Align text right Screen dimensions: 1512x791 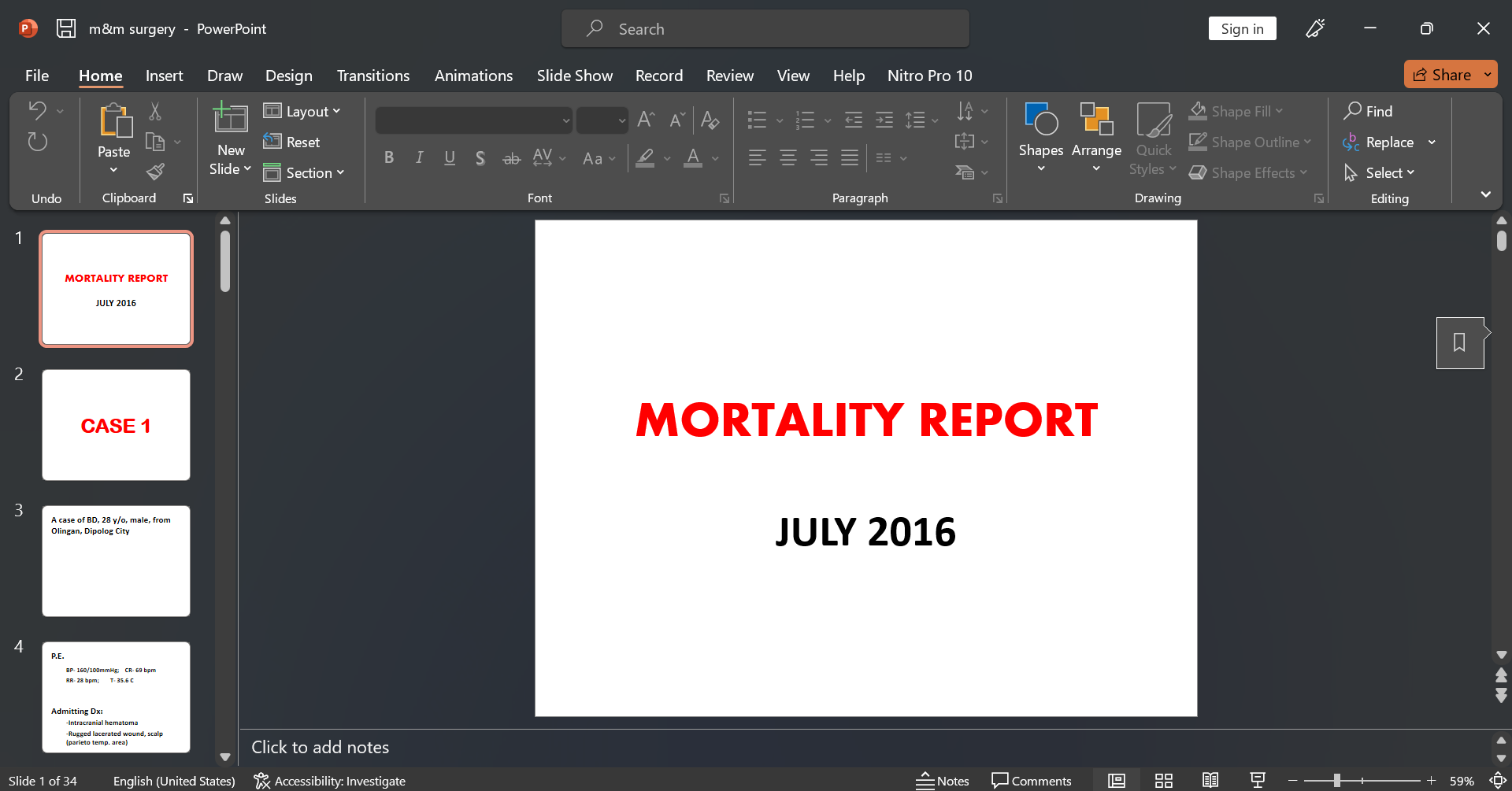819,157
